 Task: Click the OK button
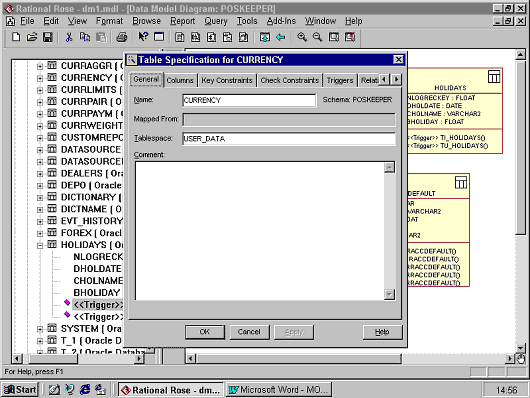pos(204,332)
